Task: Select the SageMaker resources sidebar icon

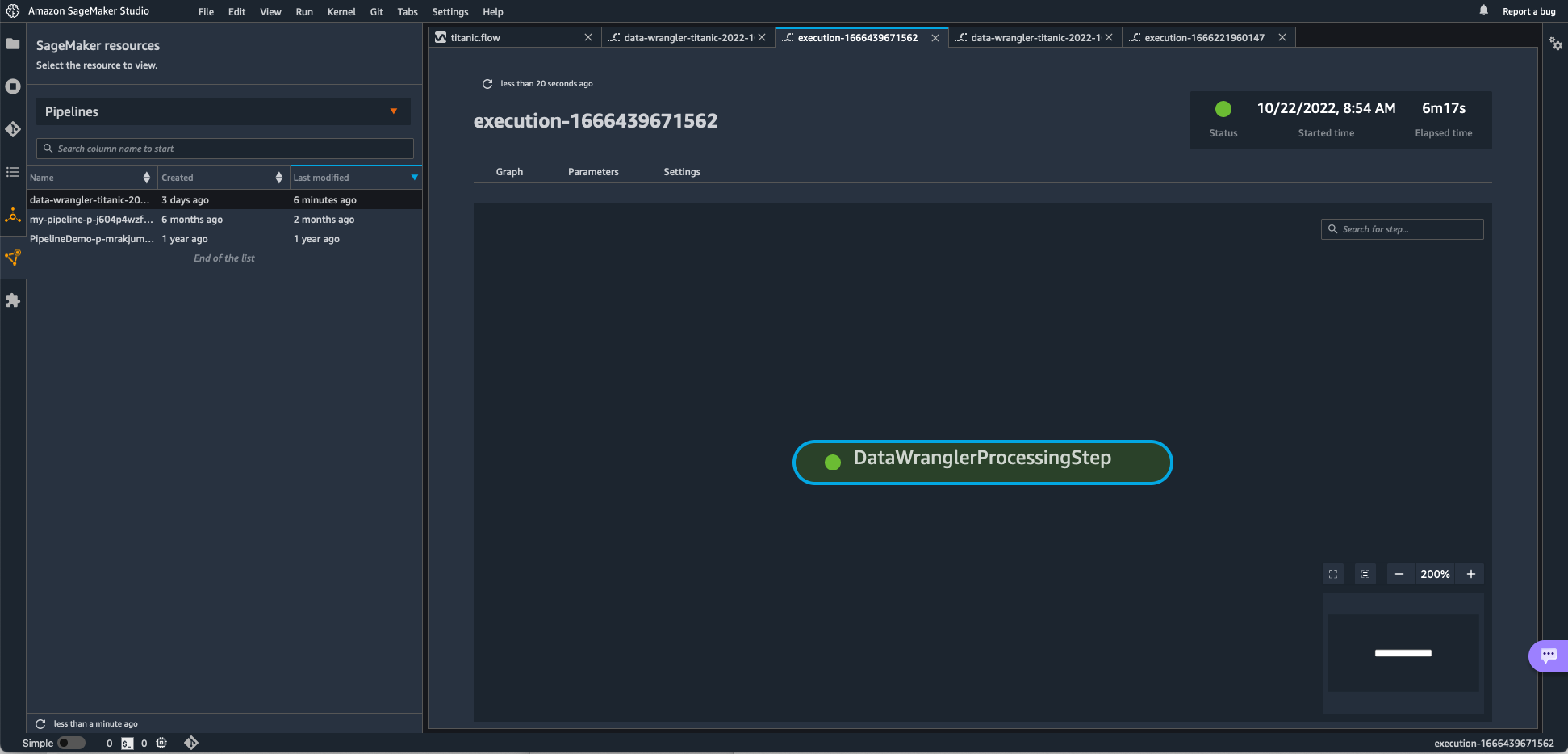Action: coord(13,258)
